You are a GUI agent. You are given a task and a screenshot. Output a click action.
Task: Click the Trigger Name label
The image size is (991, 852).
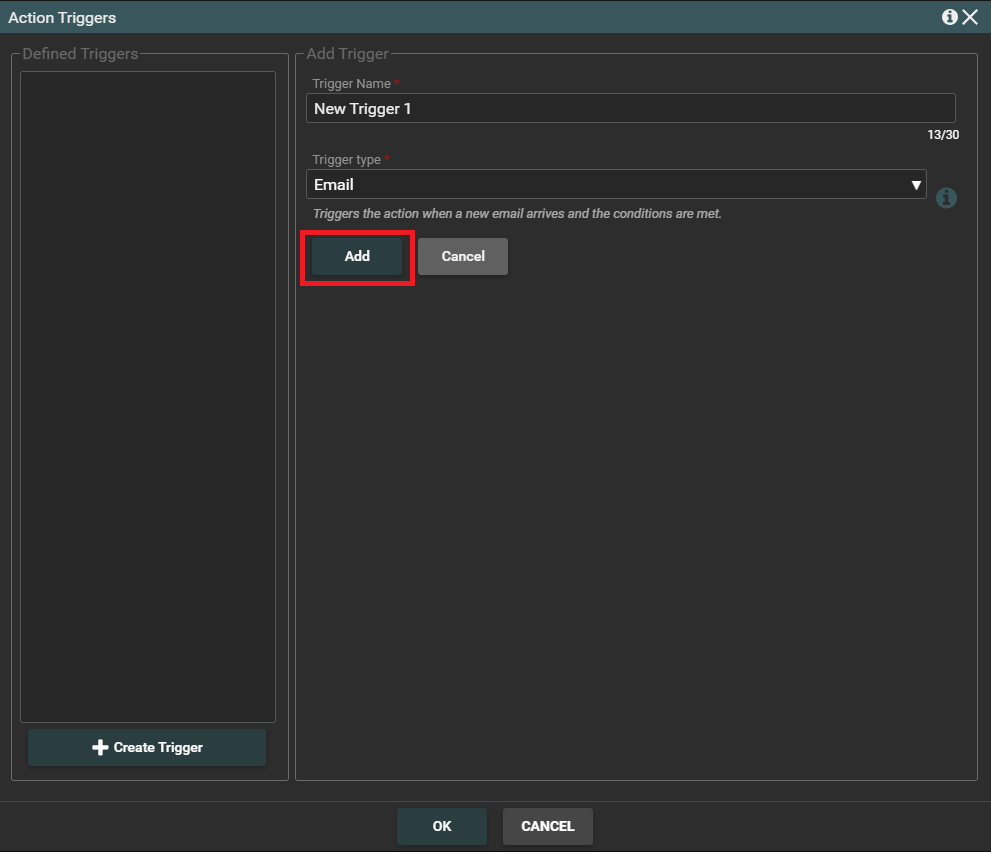[351, 84]
